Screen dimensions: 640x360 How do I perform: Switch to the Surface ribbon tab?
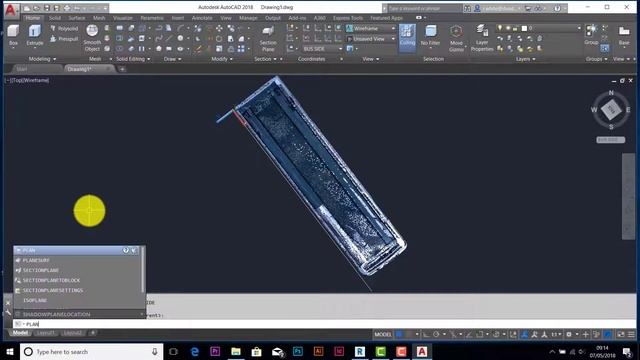[x=76, y=18]
